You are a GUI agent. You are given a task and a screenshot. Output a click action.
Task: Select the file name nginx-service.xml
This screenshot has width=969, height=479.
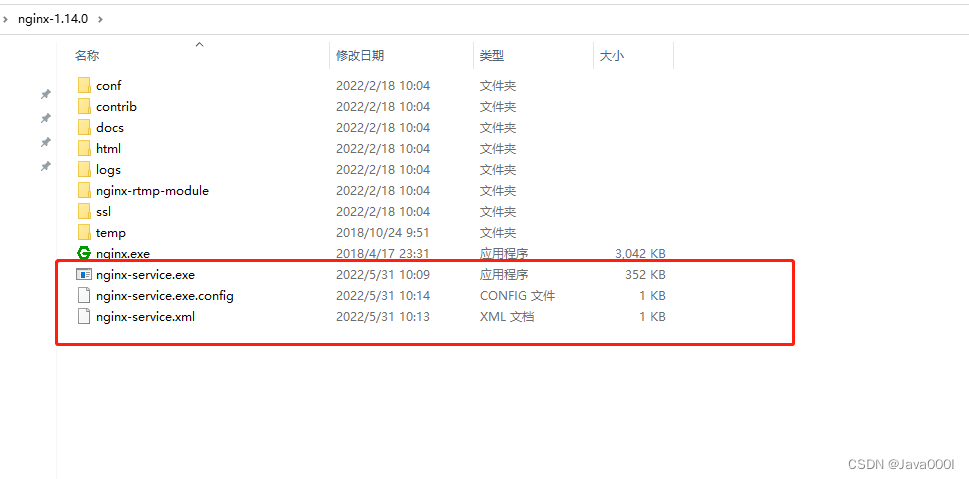pyautogui.click(x=146, y=317)
